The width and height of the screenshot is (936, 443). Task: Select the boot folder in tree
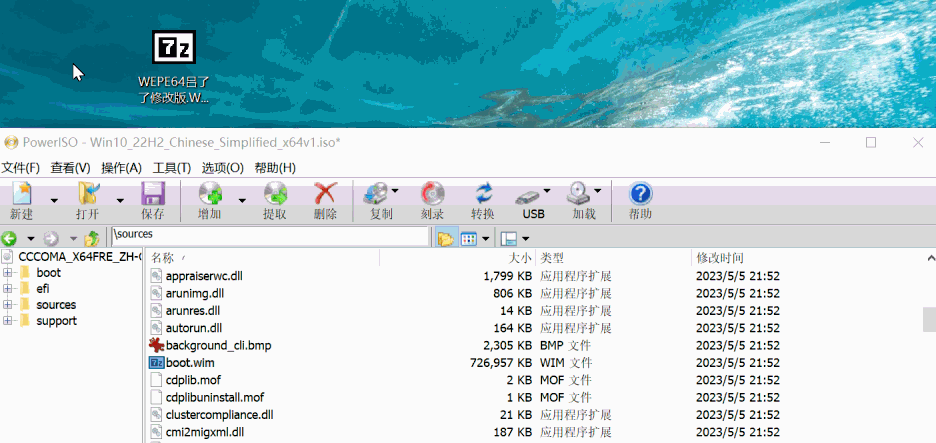48,273
